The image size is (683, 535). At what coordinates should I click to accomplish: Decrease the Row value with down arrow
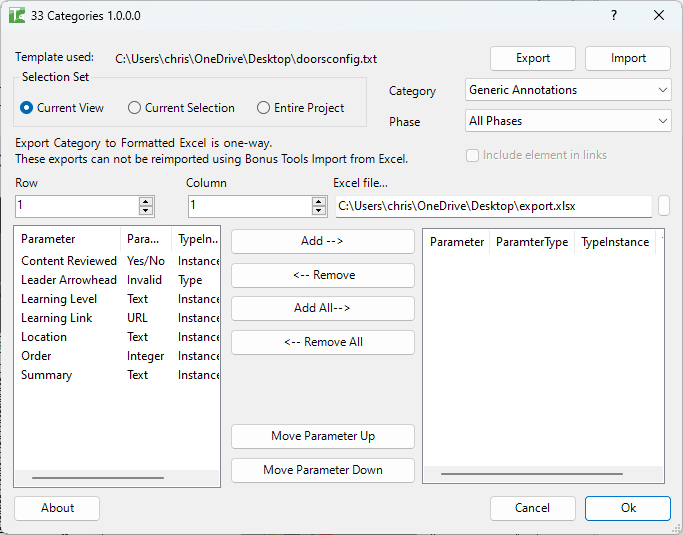click(146, 210)
